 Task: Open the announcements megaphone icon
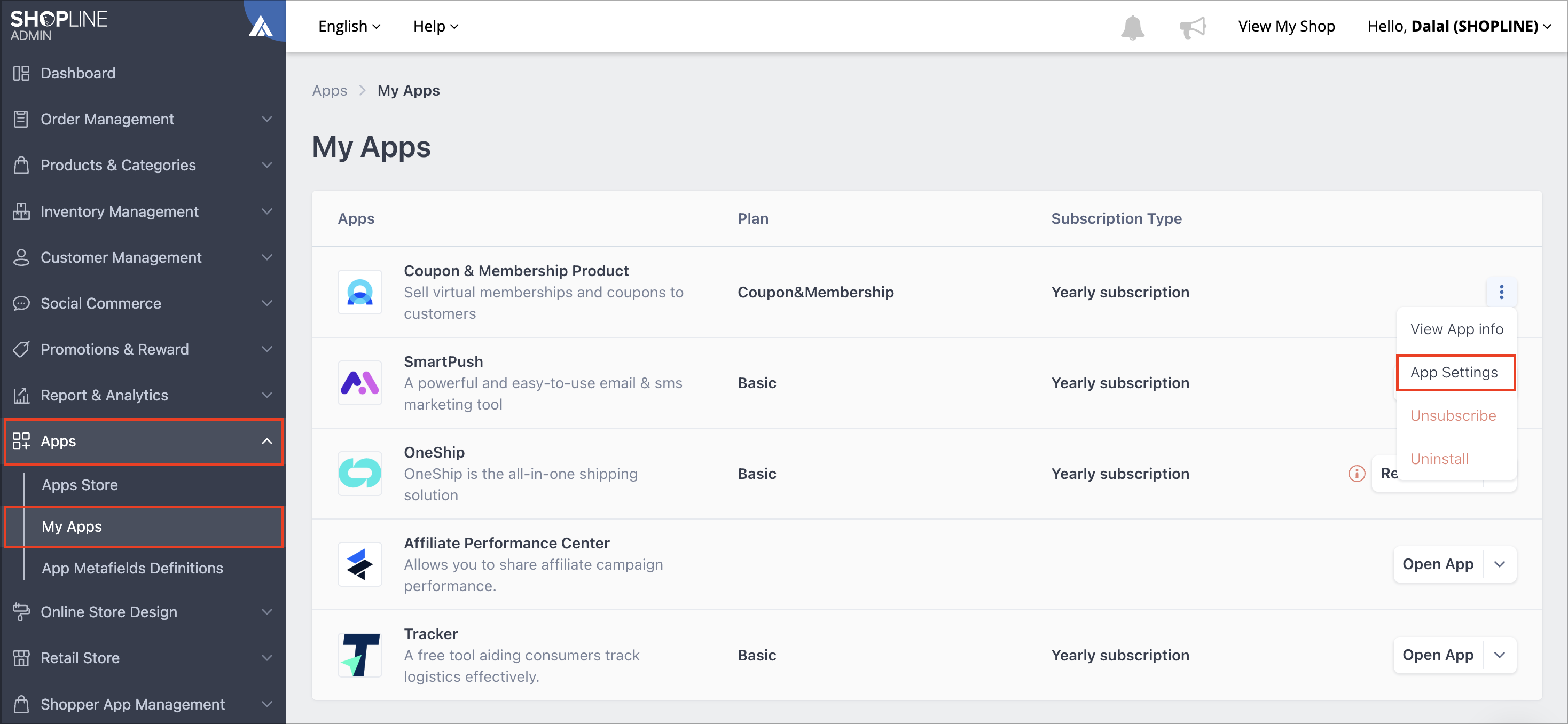1193,27
